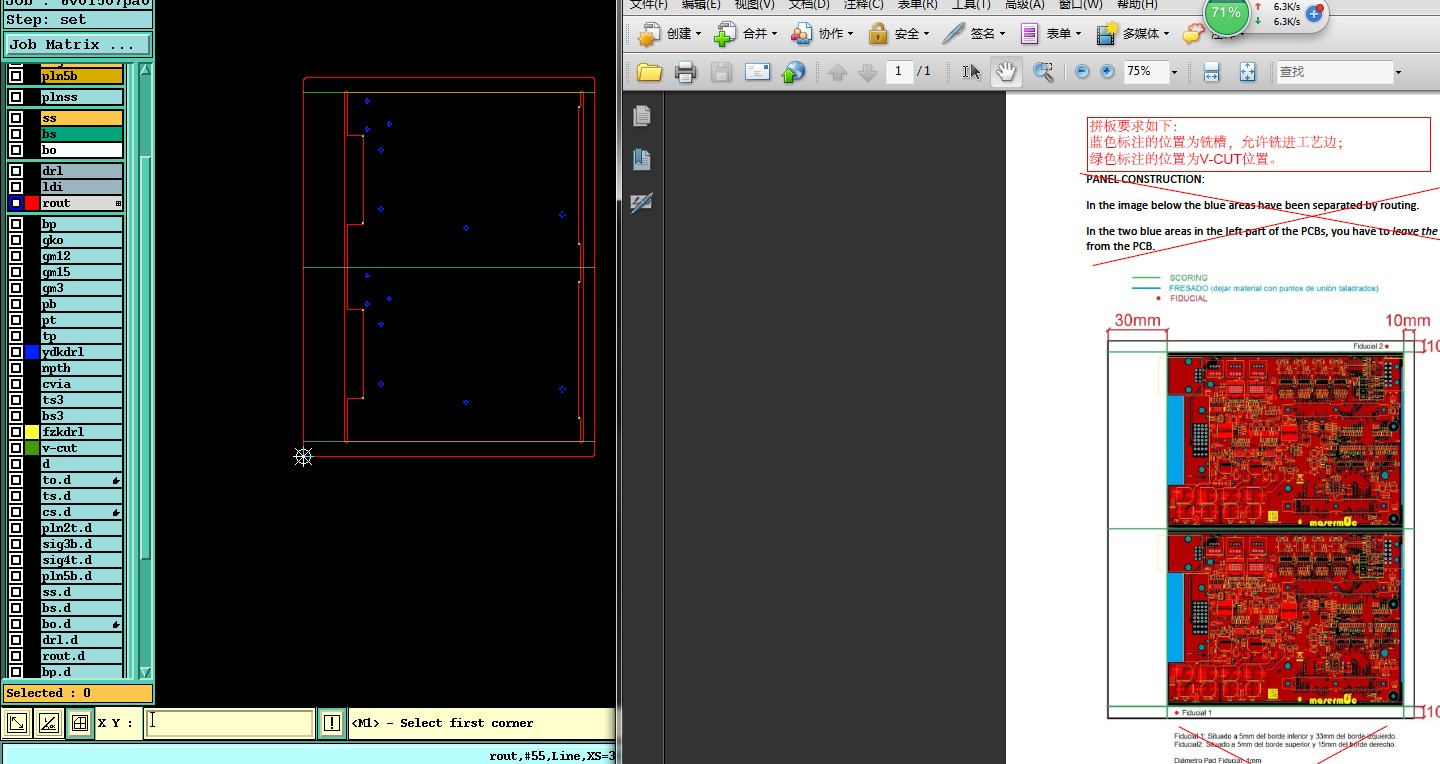Click the globe upload icon

coord(793,72)
